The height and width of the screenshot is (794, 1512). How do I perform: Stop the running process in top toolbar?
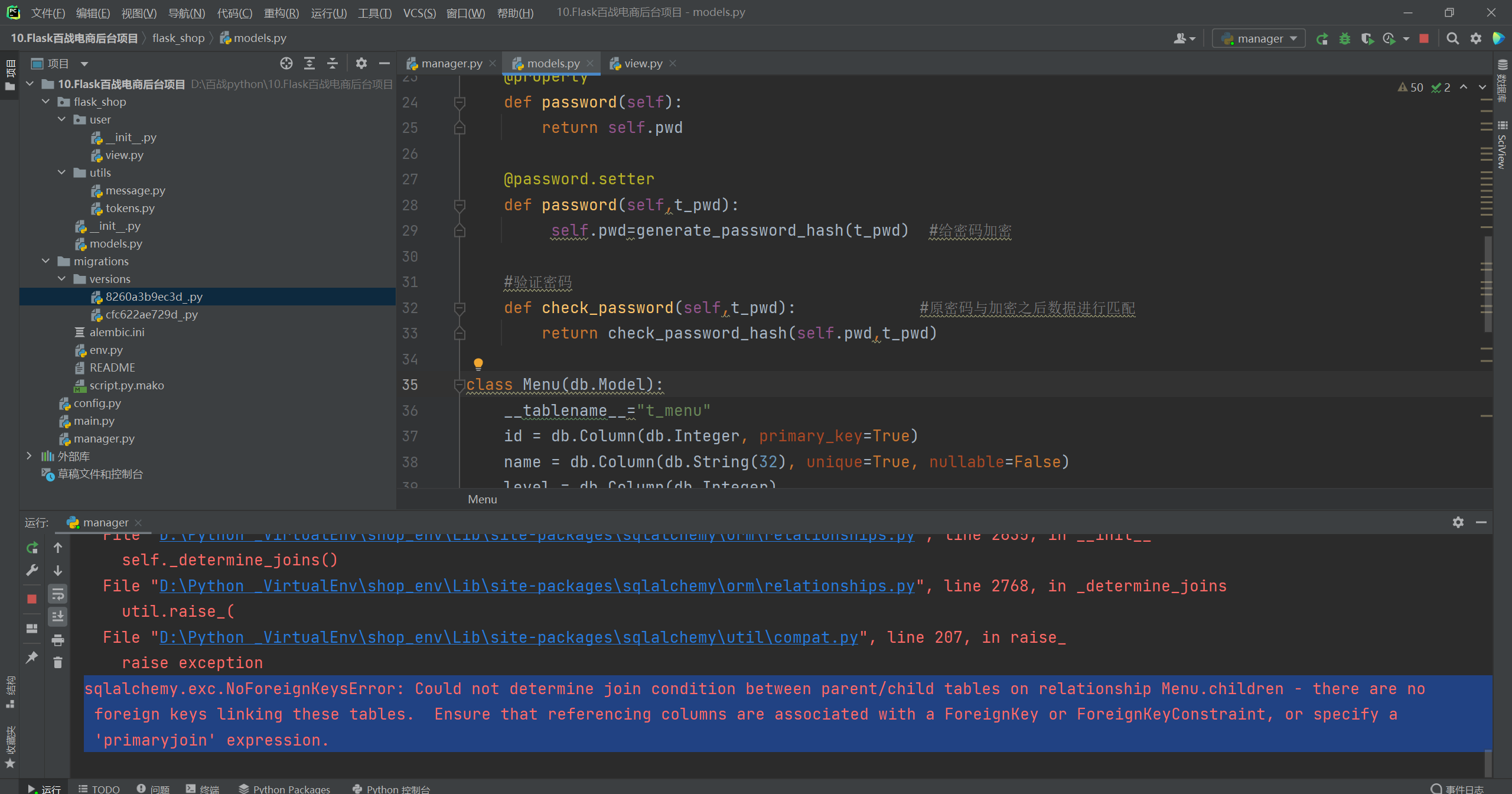(x=1424, y=39)
